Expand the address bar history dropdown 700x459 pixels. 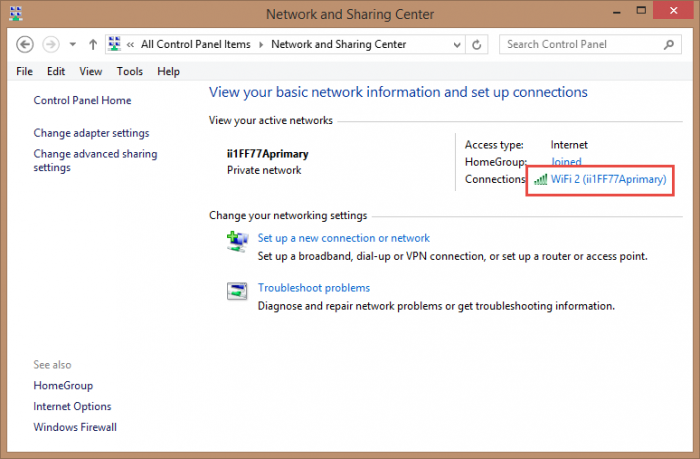(x=457, y=45)
